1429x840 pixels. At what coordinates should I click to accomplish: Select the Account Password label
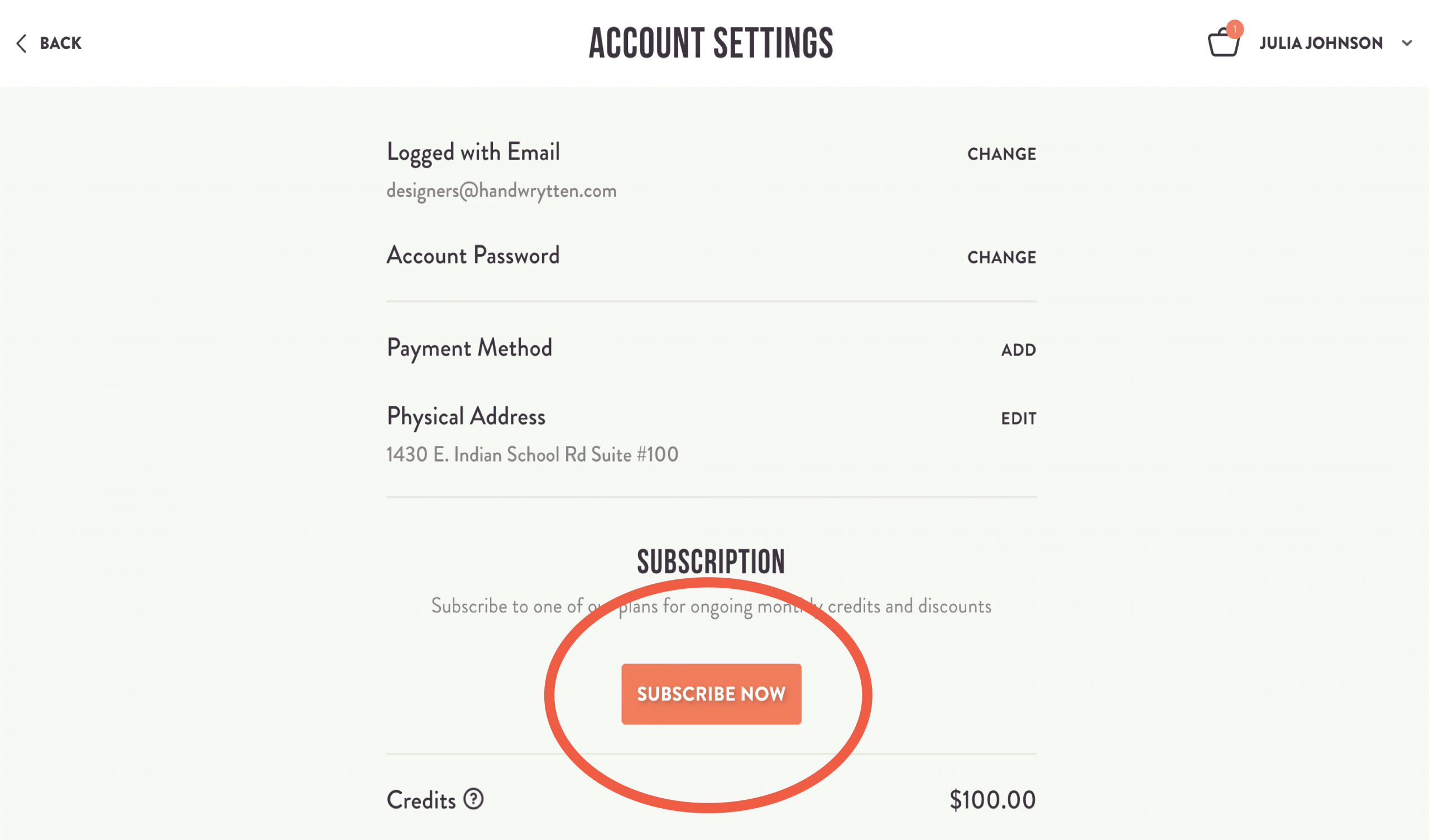coord(473,256)
